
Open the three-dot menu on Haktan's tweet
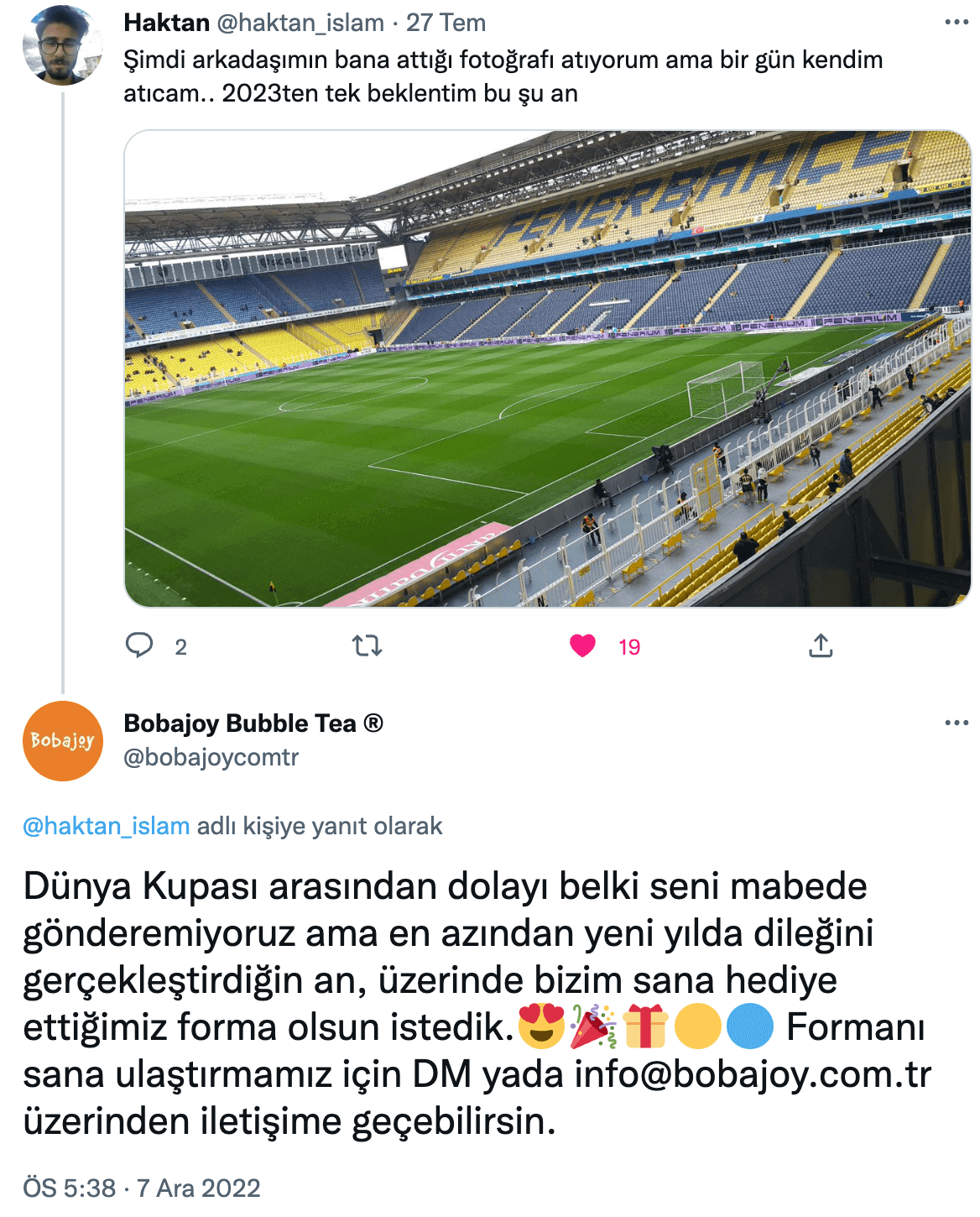[x=957, y=23]
